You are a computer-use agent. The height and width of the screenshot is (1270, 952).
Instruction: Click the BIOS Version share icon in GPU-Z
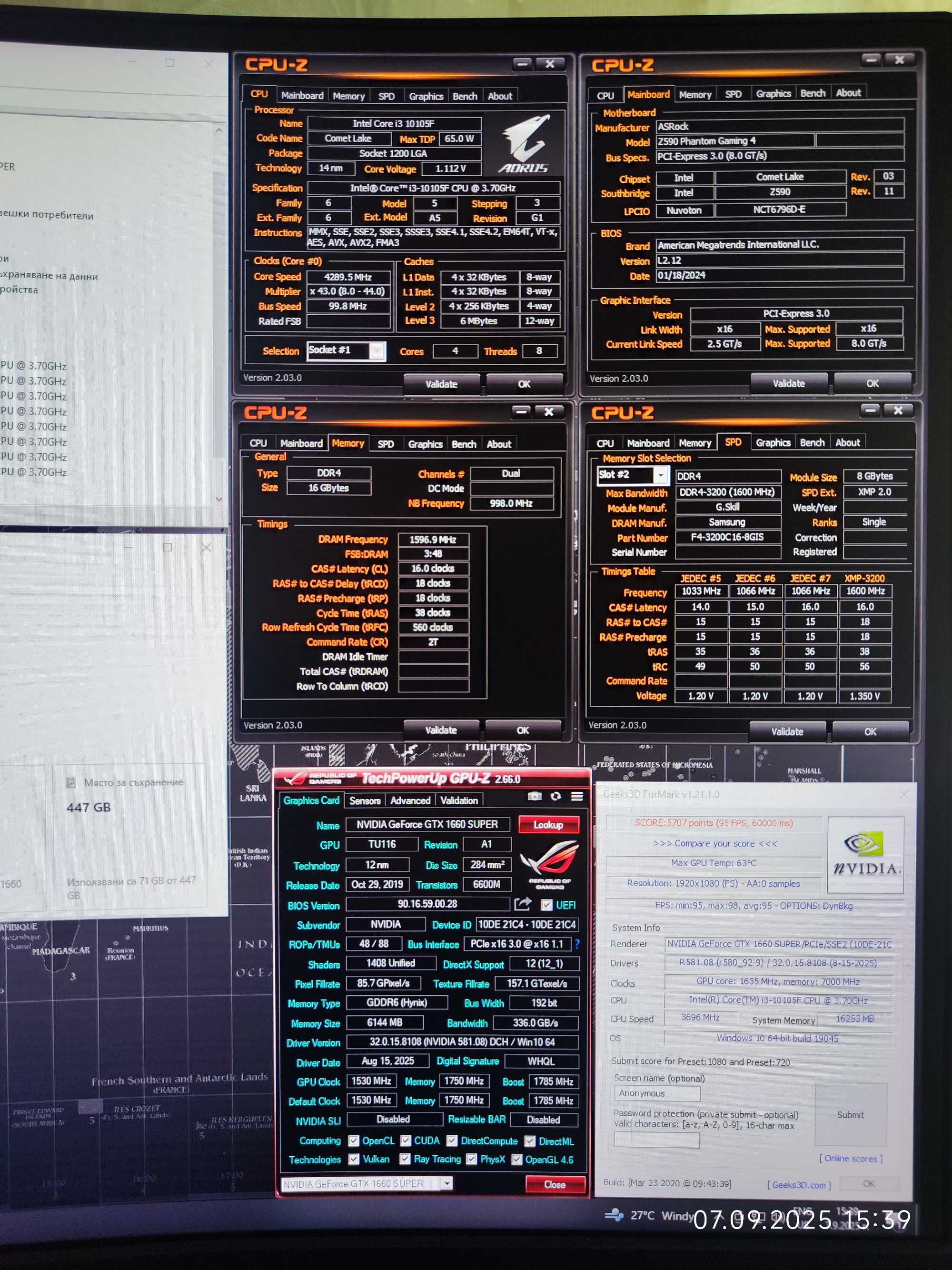(x=522, y=904)
